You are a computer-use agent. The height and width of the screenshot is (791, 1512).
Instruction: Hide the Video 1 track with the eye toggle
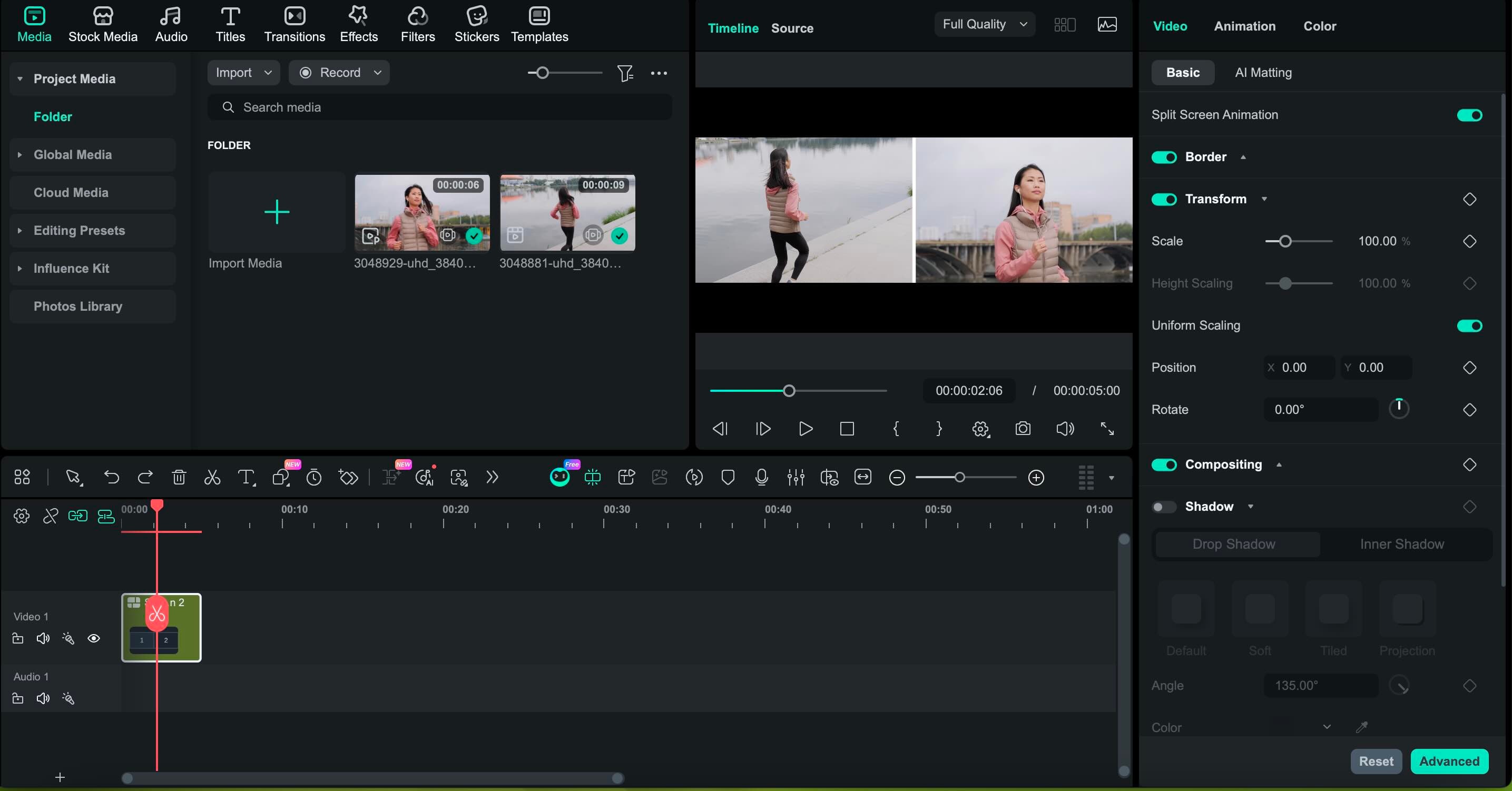point(94,639)
